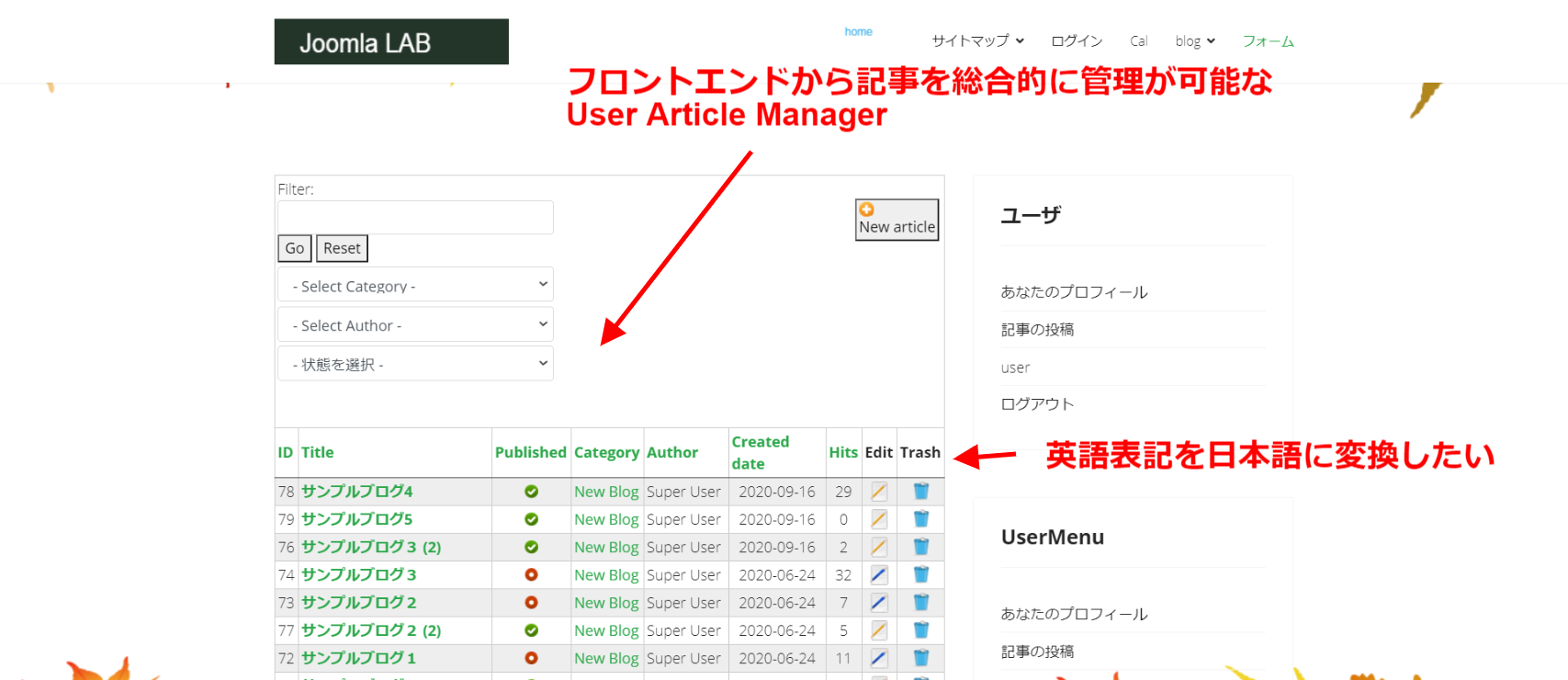Sort table by Hits column
The image size is (1568, 680).
[x=843, y=452]
